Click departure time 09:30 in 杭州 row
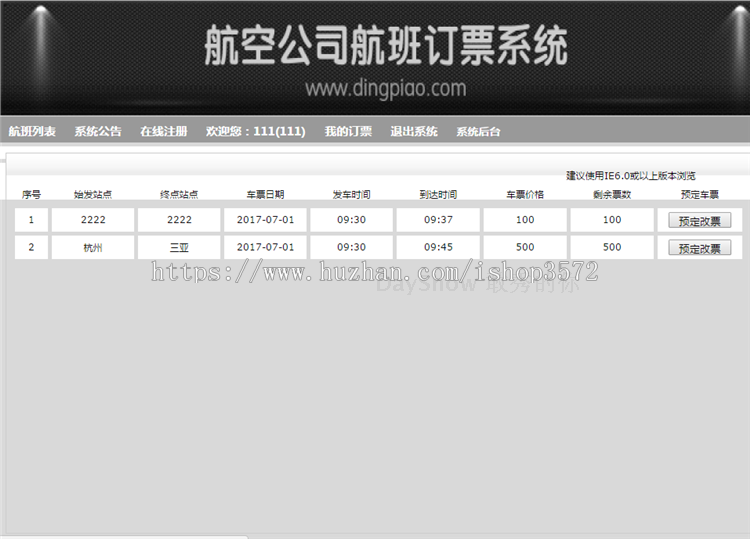Screen dimensions: 750x539 point(352,247)
